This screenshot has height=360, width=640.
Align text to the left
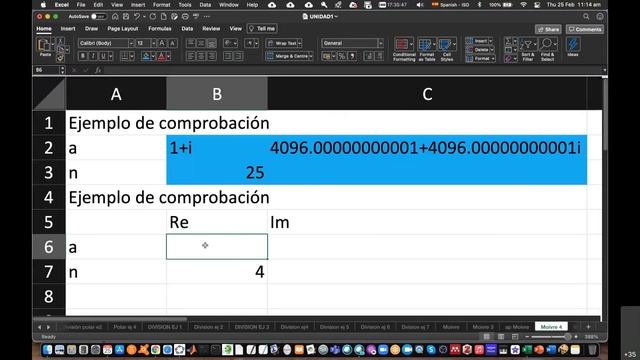tap(191, 56)
